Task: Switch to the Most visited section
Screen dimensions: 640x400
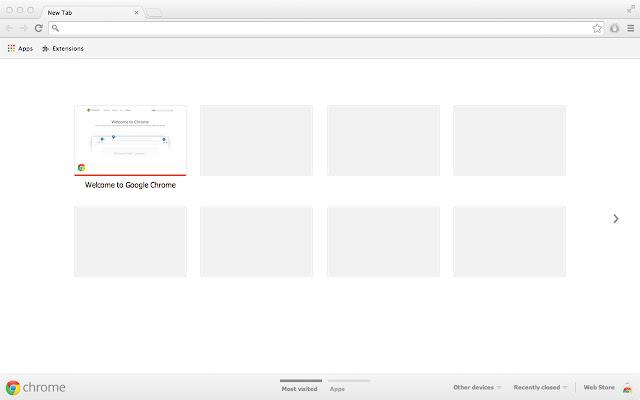Action: click(299, 387)
